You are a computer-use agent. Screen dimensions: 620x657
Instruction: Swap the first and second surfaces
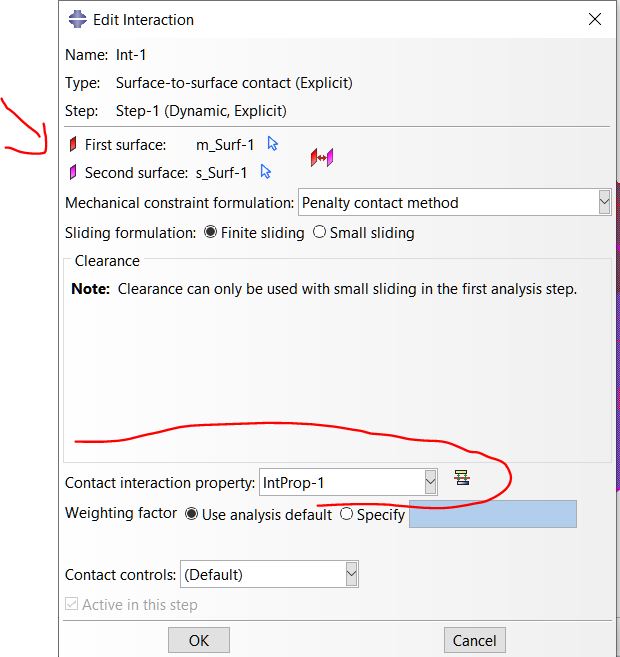tap(321, 158)
